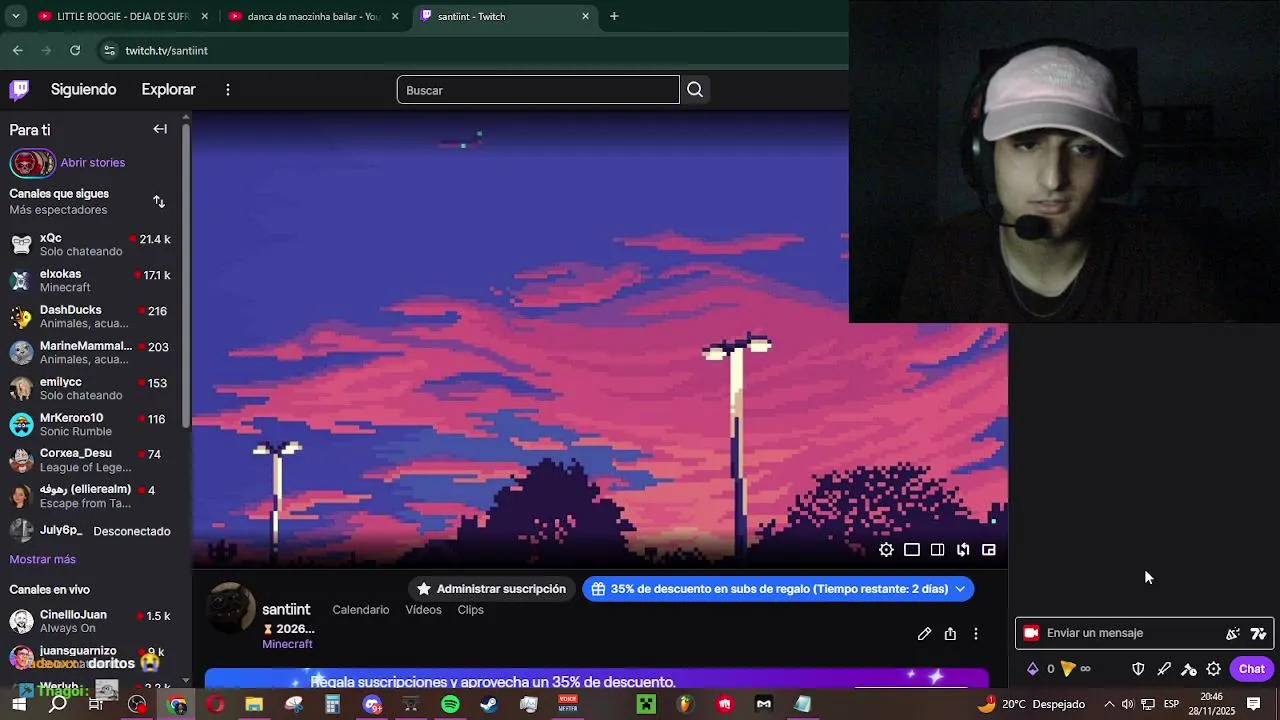Click Abrir stories link

coord(93,162)
